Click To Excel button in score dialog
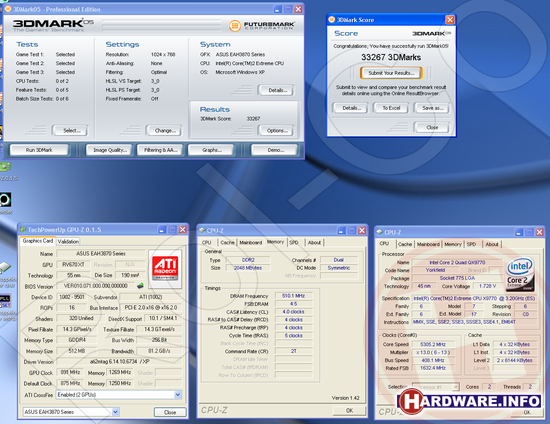 tap(391, 108)
